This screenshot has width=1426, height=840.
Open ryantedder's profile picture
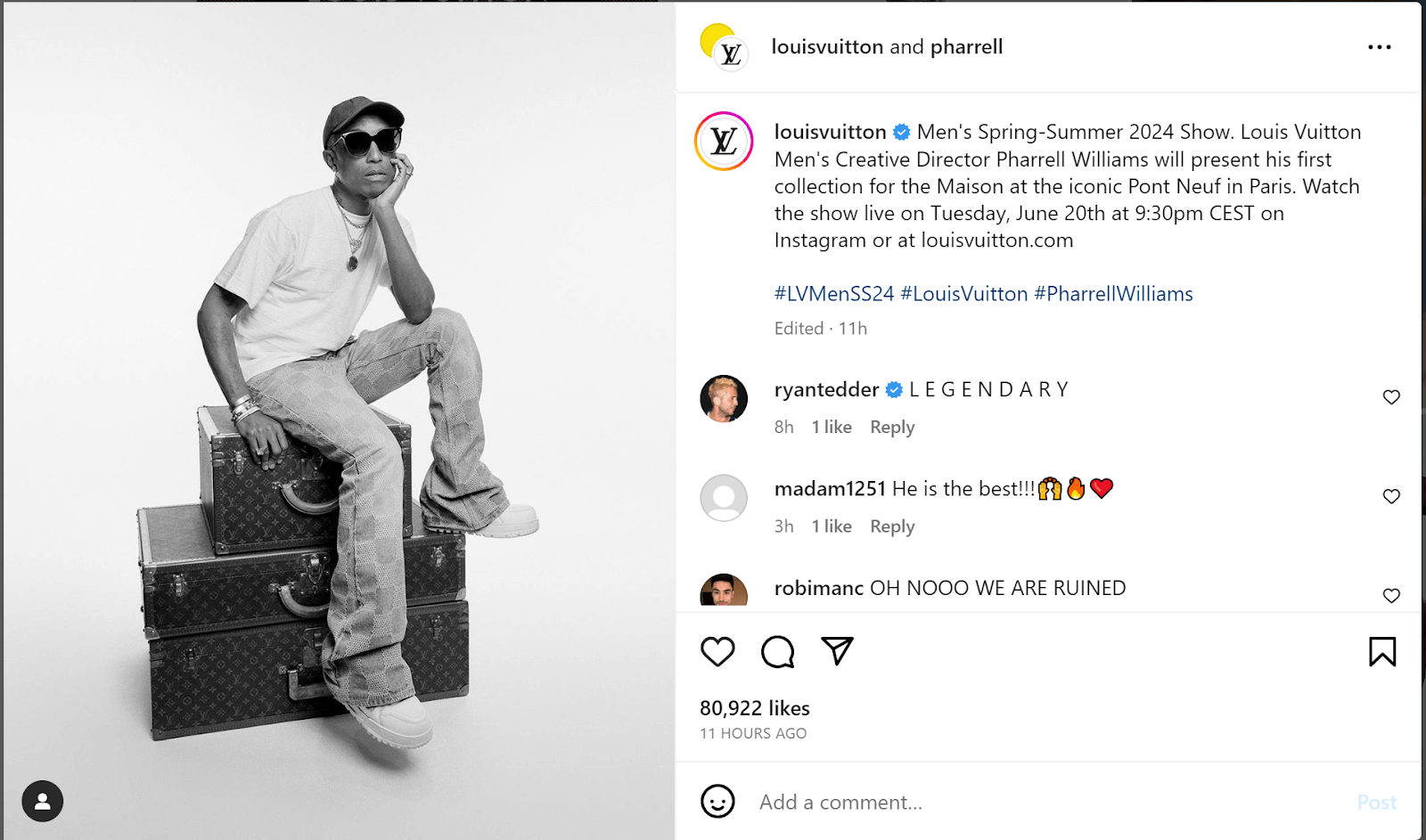pos(724,398)
